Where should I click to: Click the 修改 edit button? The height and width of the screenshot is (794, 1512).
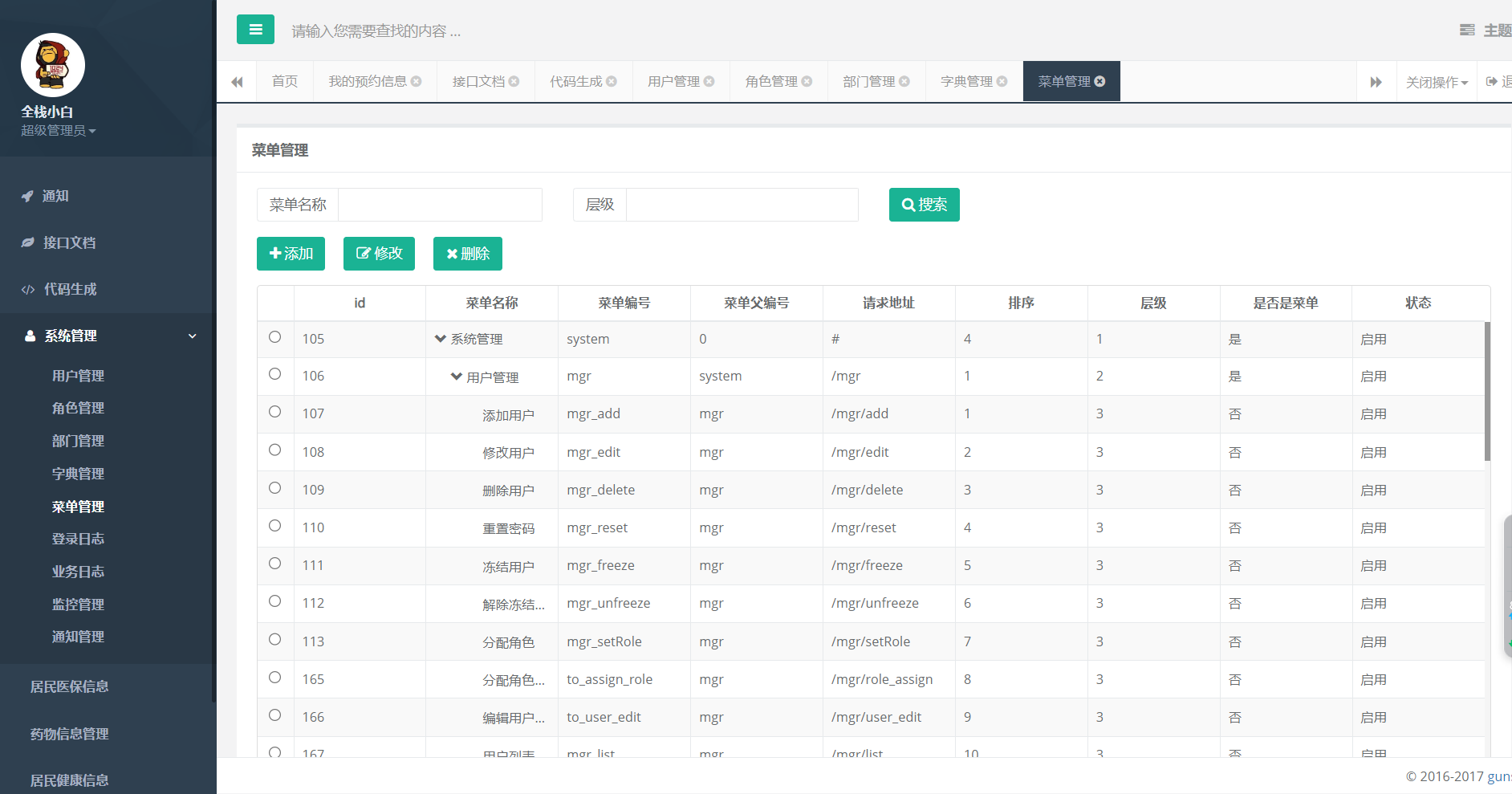(379, 254)
